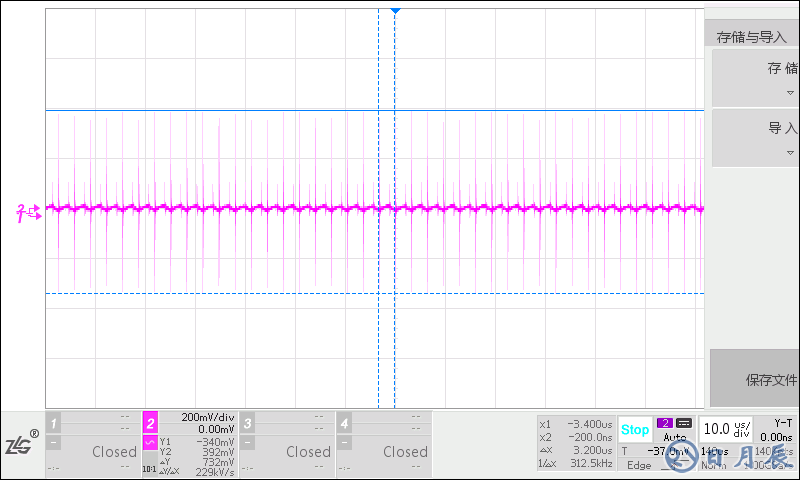Viewport: 800px width, 480px height.
Task: Click the trigger position marker triangle
Action: tap(395, 9)
